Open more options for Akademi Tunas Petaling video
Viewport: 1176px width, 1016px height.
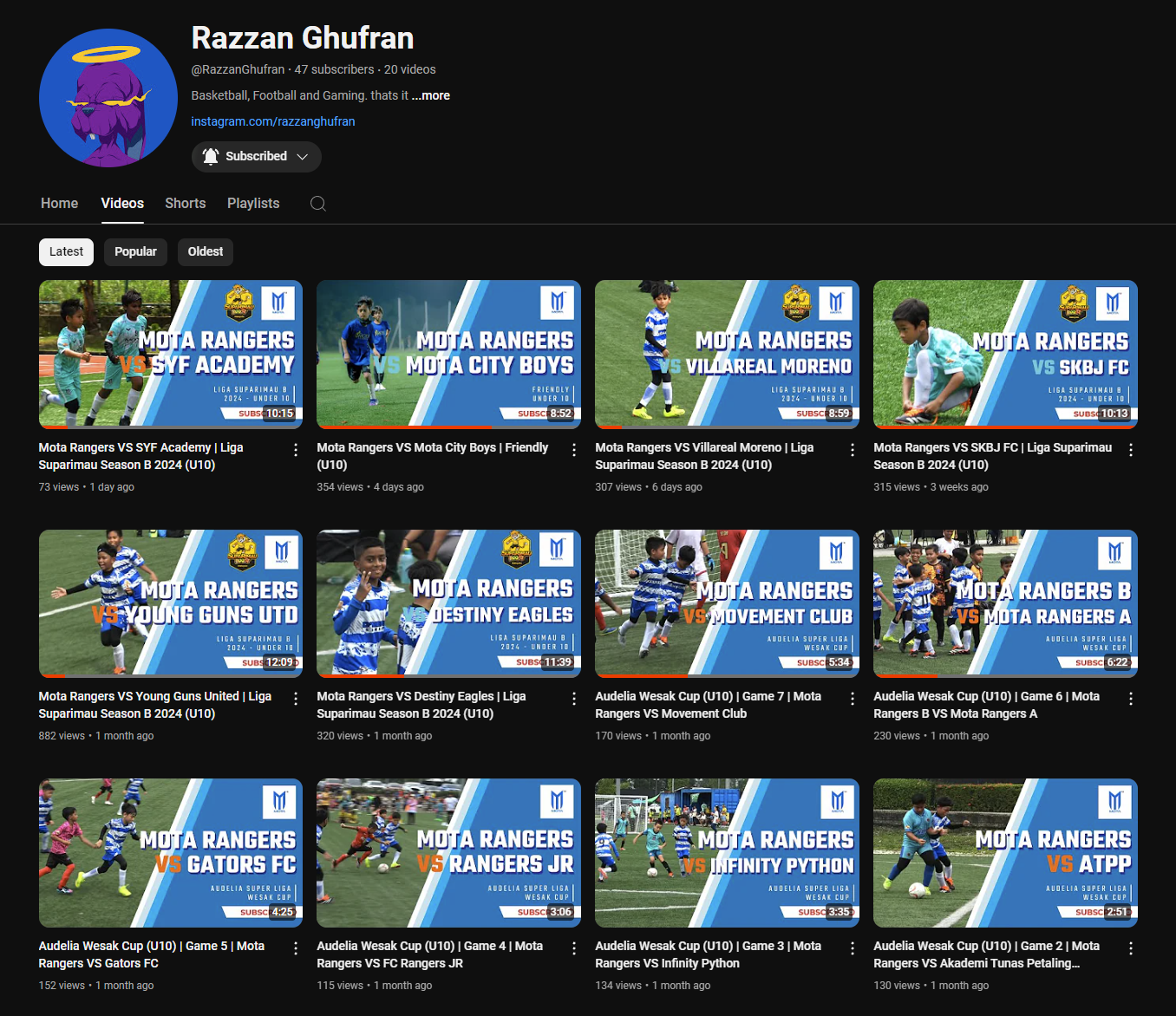1131,948
